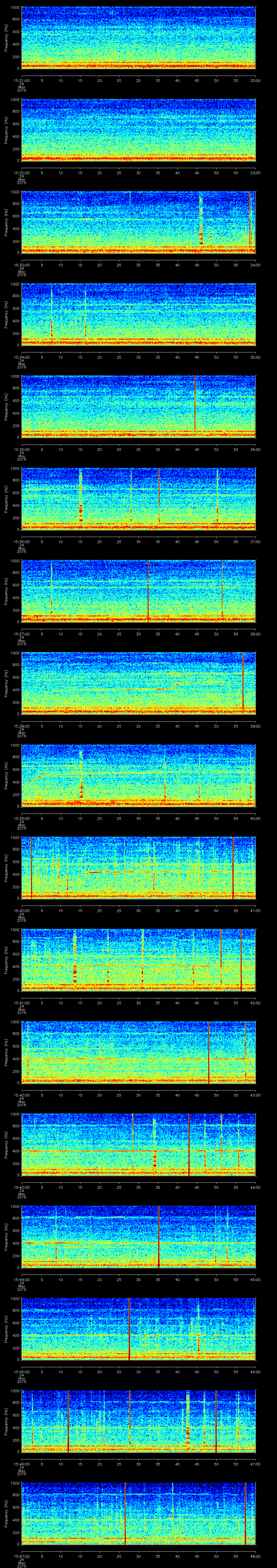Image resolution: width=277 pixels, height=1568 pixels.
Task: Click the "43:00" end-of-axis time label
Action: [x=255, y=1095]
